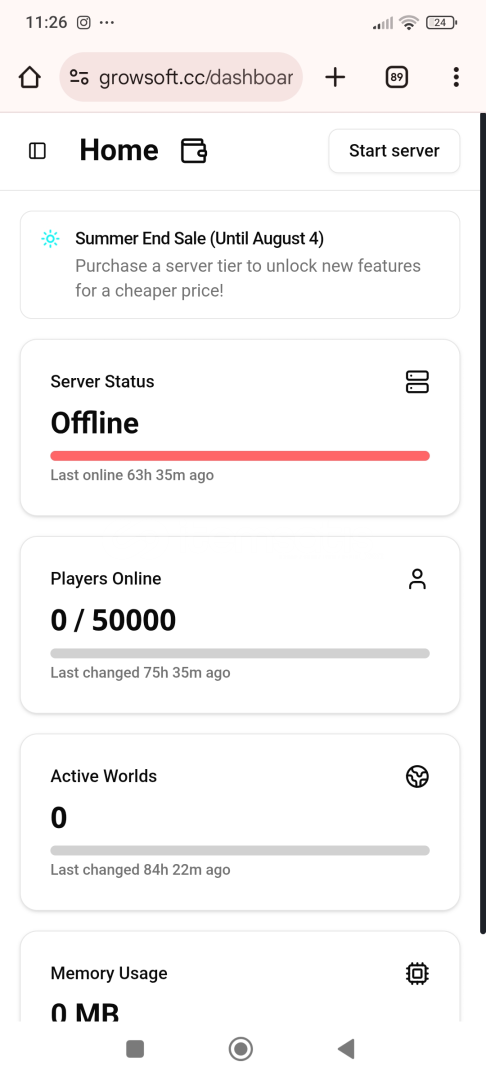
Task: Click the sun icon in sale banner
Action: (x=50, y=239)
